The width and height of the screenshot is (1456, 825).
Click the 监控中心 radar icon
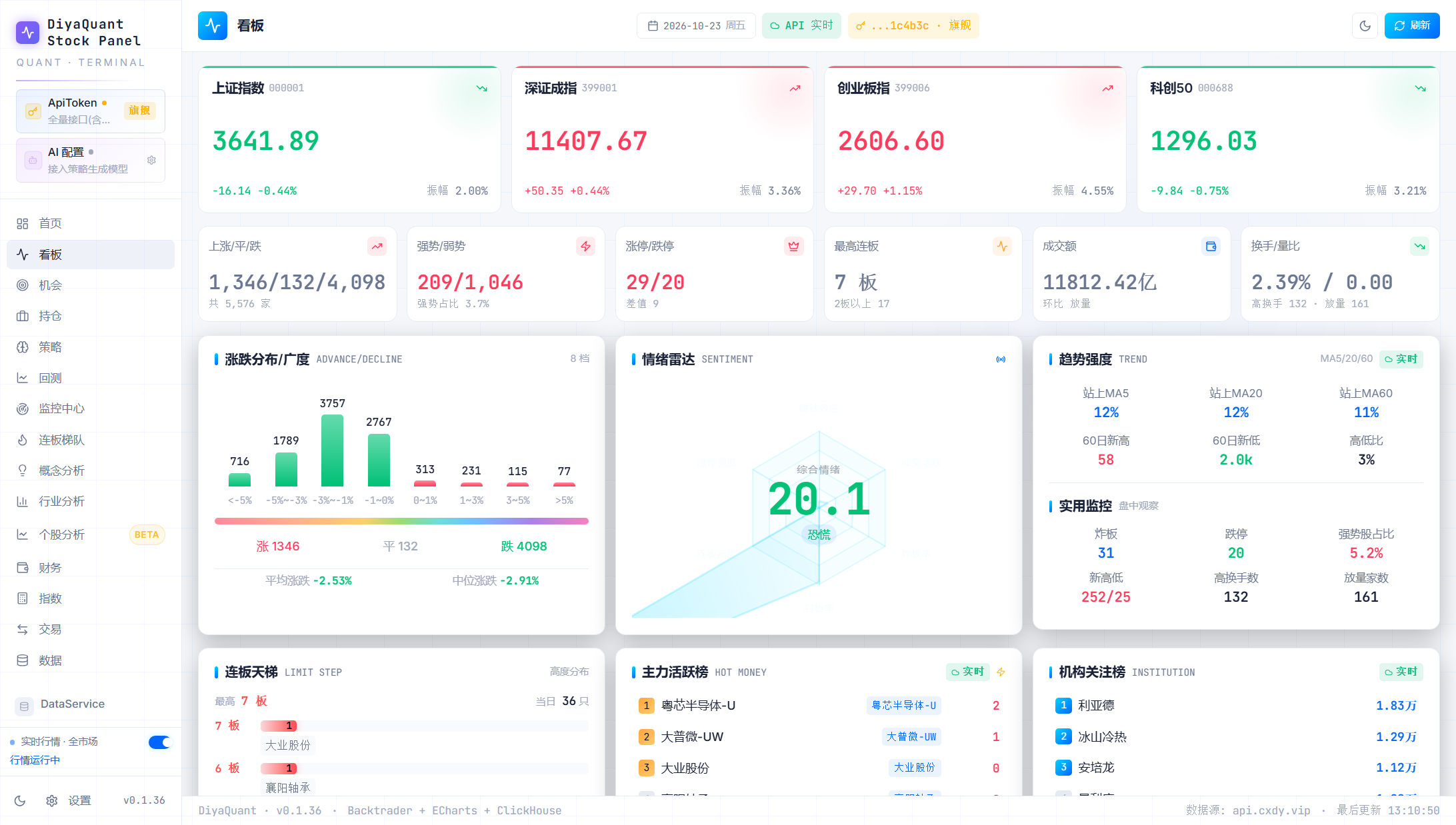(23, 409)
